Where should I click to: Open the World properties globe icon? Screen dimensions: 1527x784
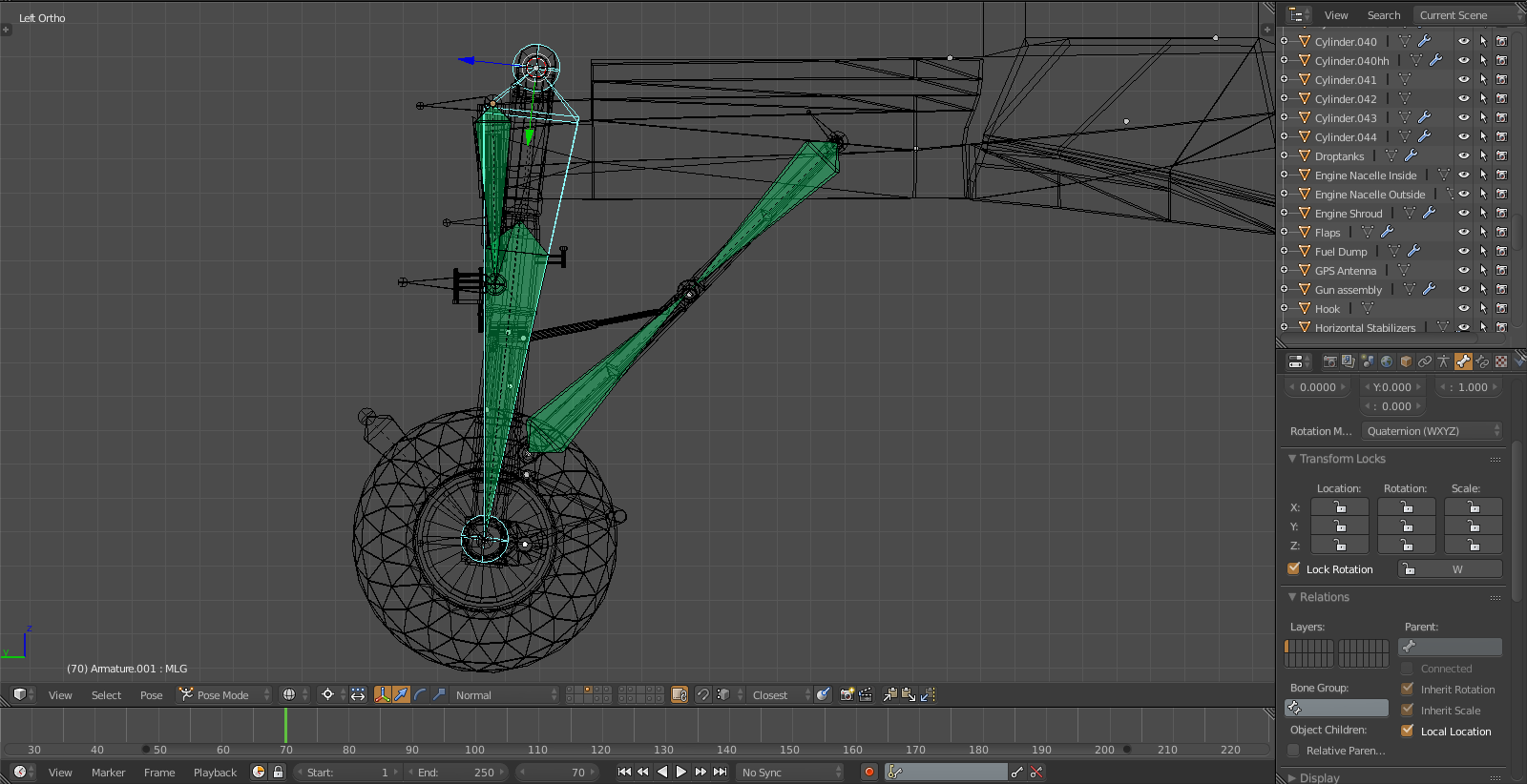1387,361
